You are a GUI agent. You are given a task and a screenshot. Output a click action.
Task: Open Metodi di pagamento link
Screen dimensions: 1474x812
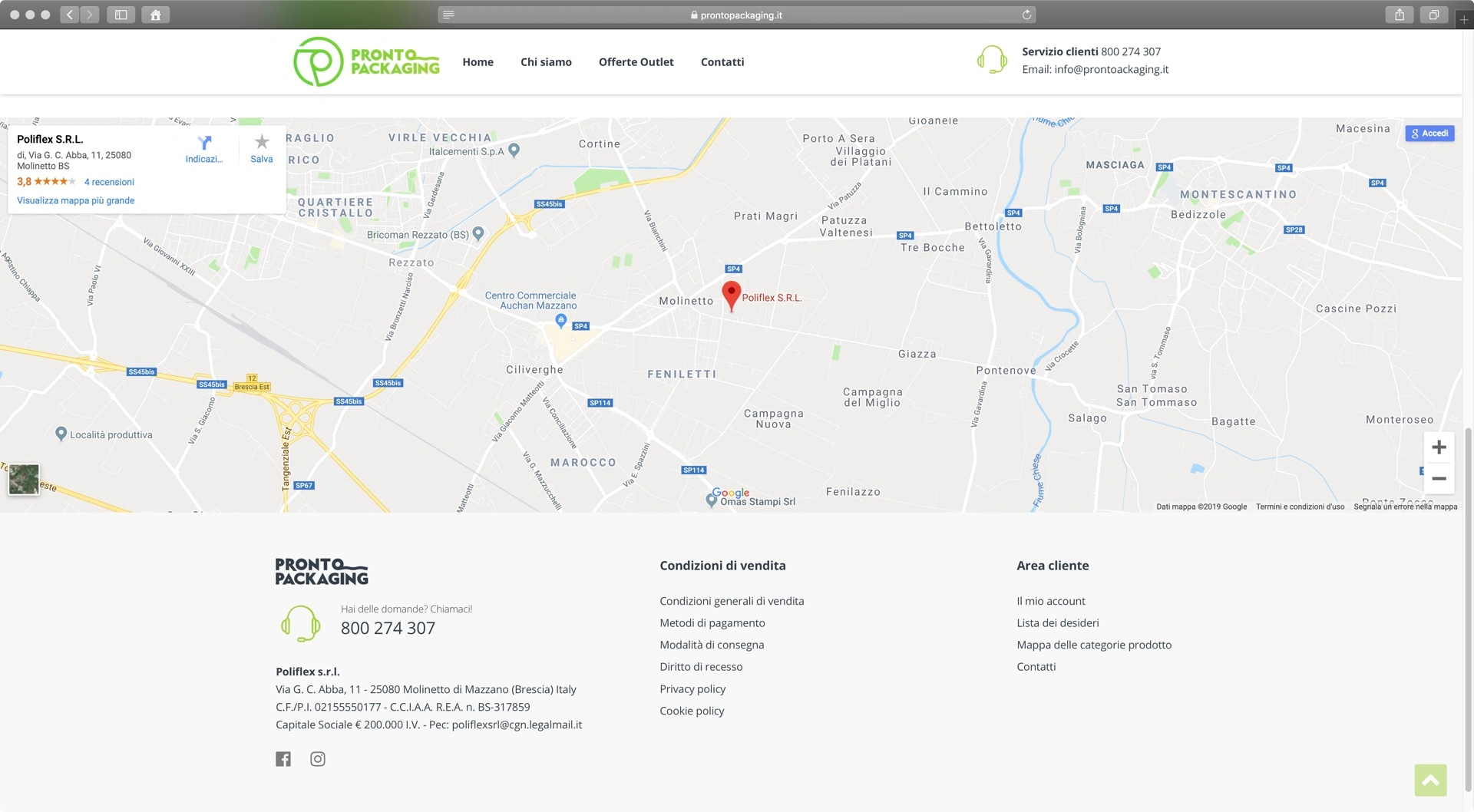point(712,623)
